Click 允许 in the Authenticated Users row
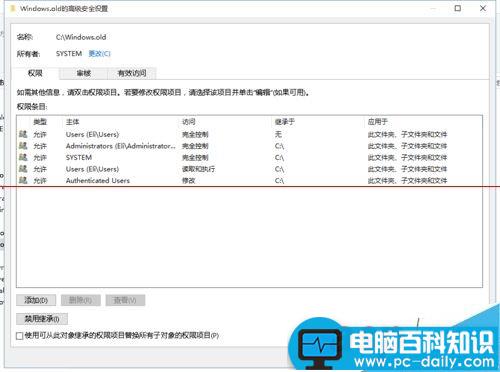The image size is (500, 372). [40, 180]
